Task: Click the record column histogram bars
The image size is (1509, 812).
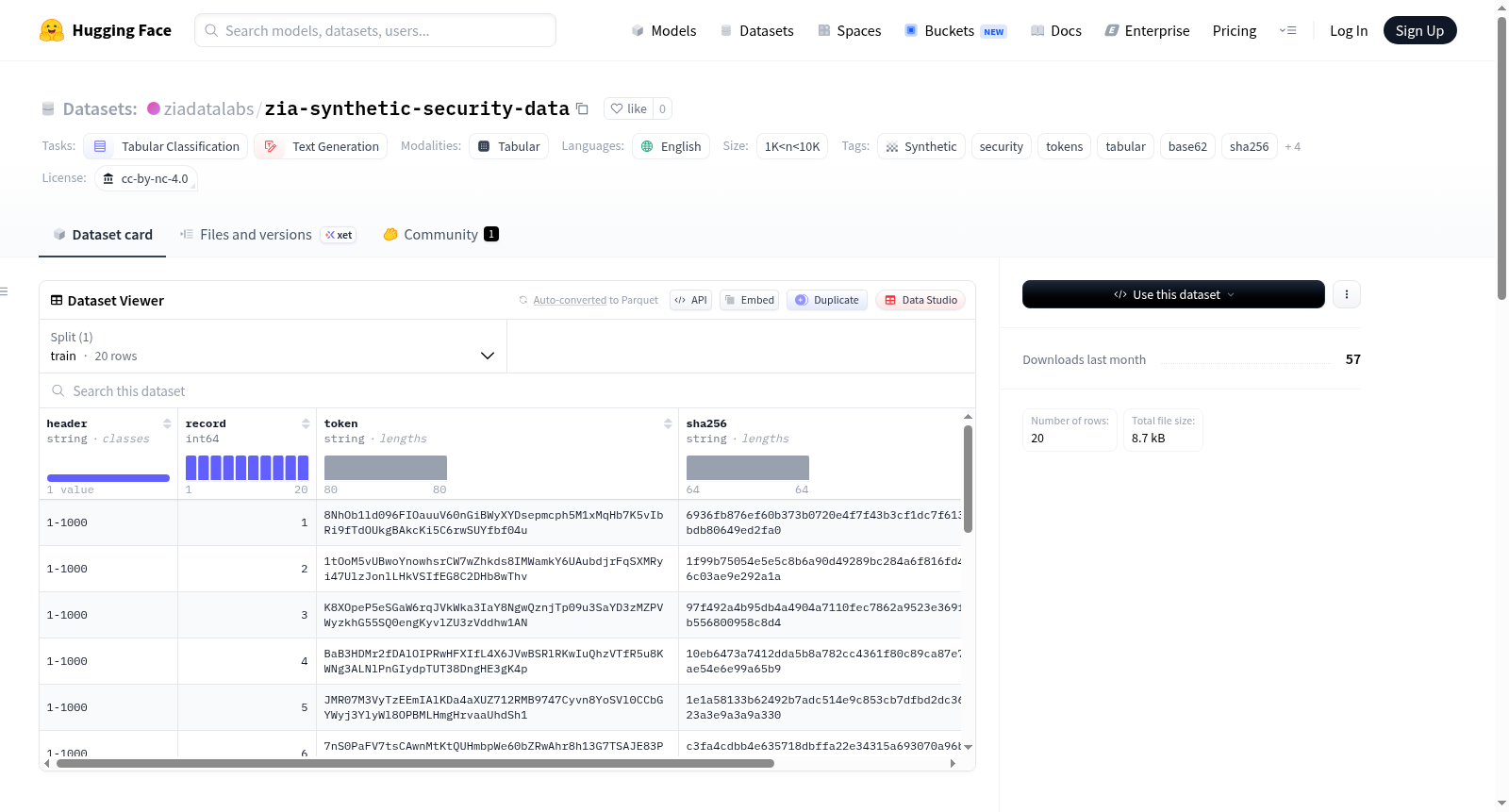Action: (x=247, y=468)
